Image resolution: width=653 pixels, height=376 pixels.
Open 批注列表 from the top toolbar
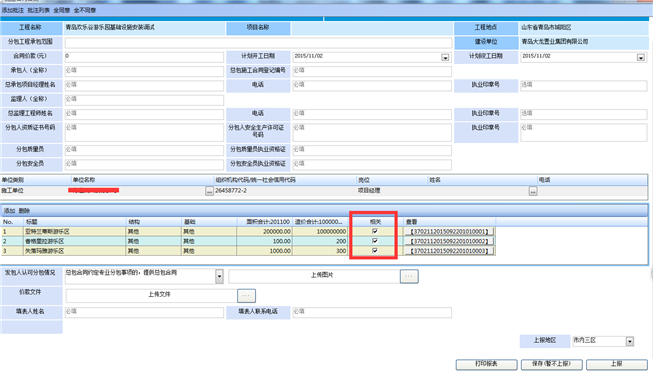39,10
